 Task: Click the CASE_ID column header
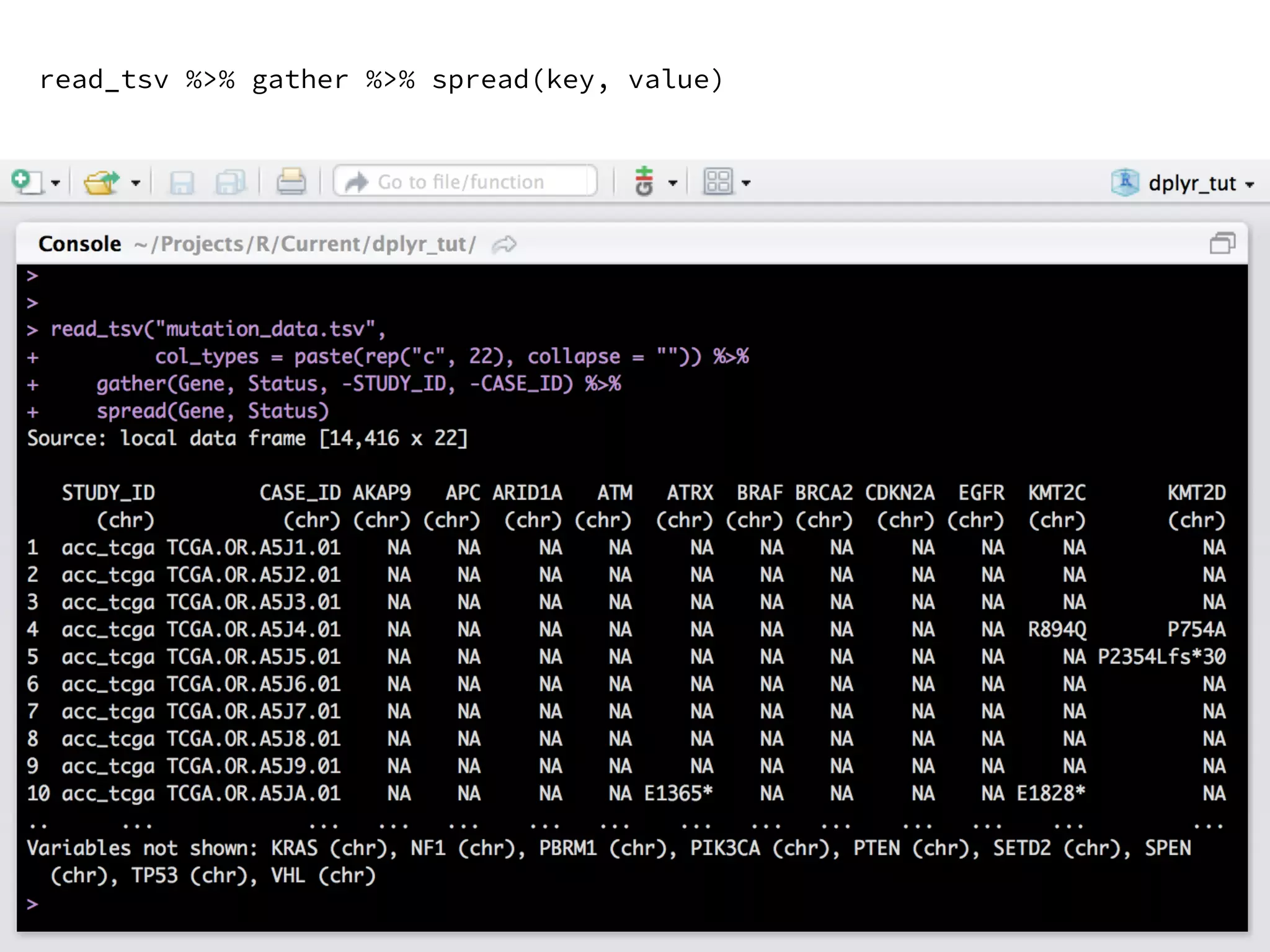[x=300, y=493]
